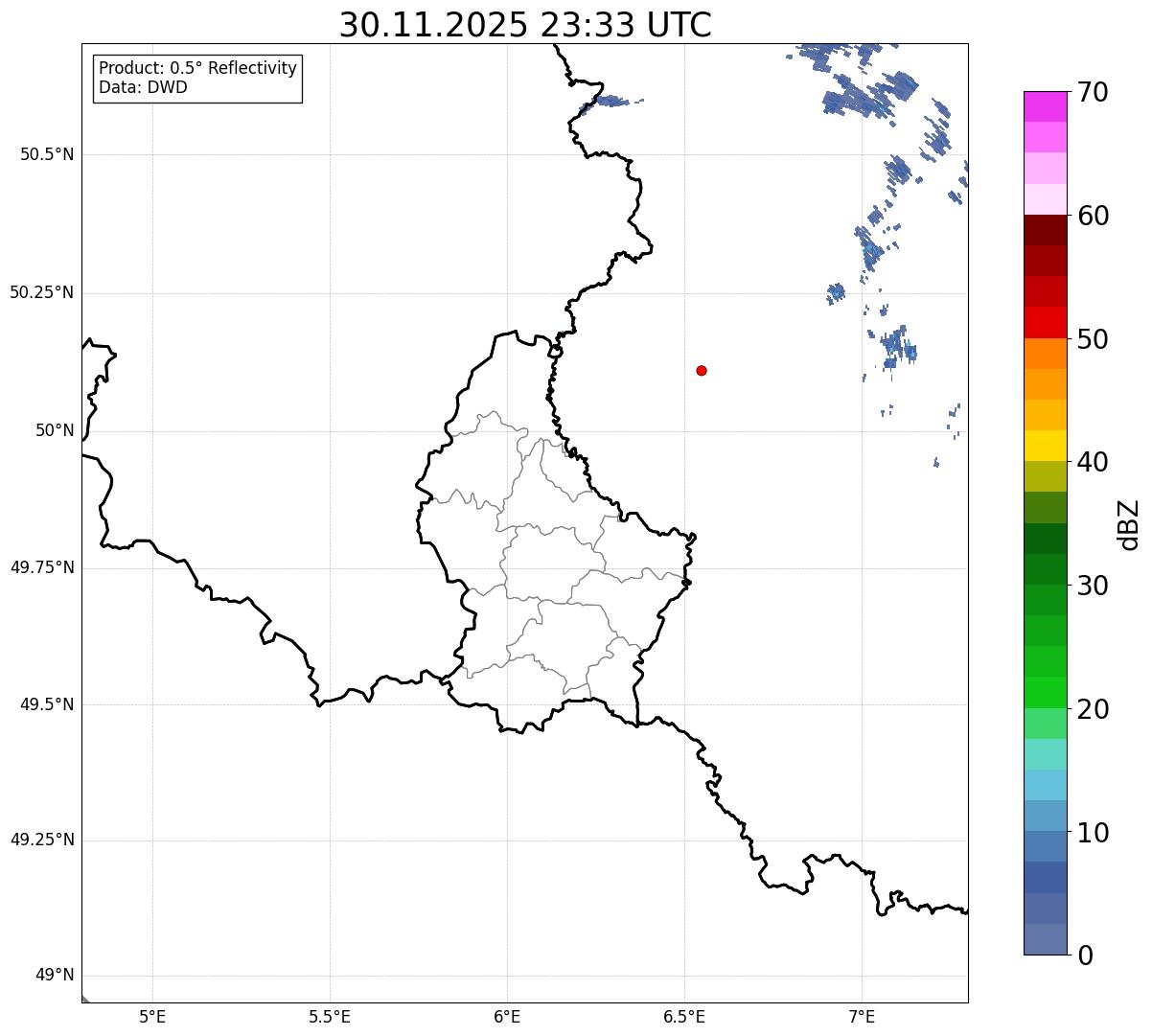1152x1036 pixels.
Task: Pick the magenta swatch at colorbar top
Action: (x=1045, y=106)
